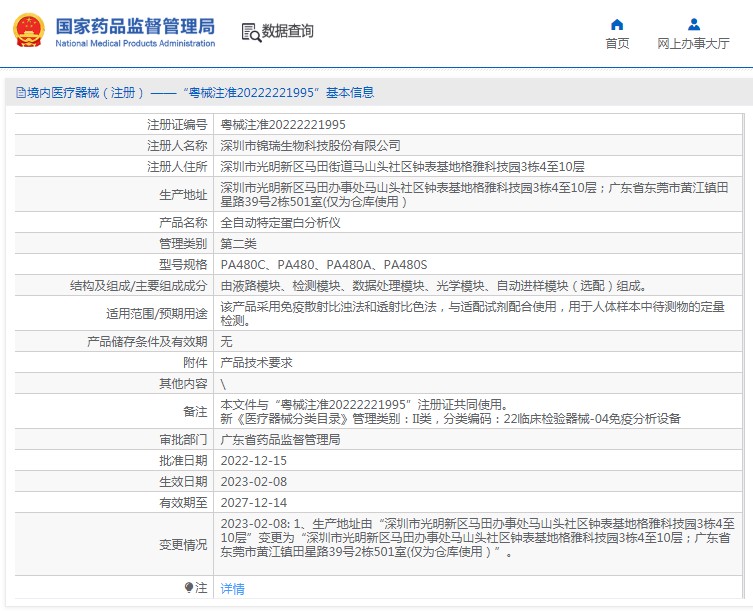Go to 首页 link text
The width and height of the screenshot is (753, 611).
[617, 44]
